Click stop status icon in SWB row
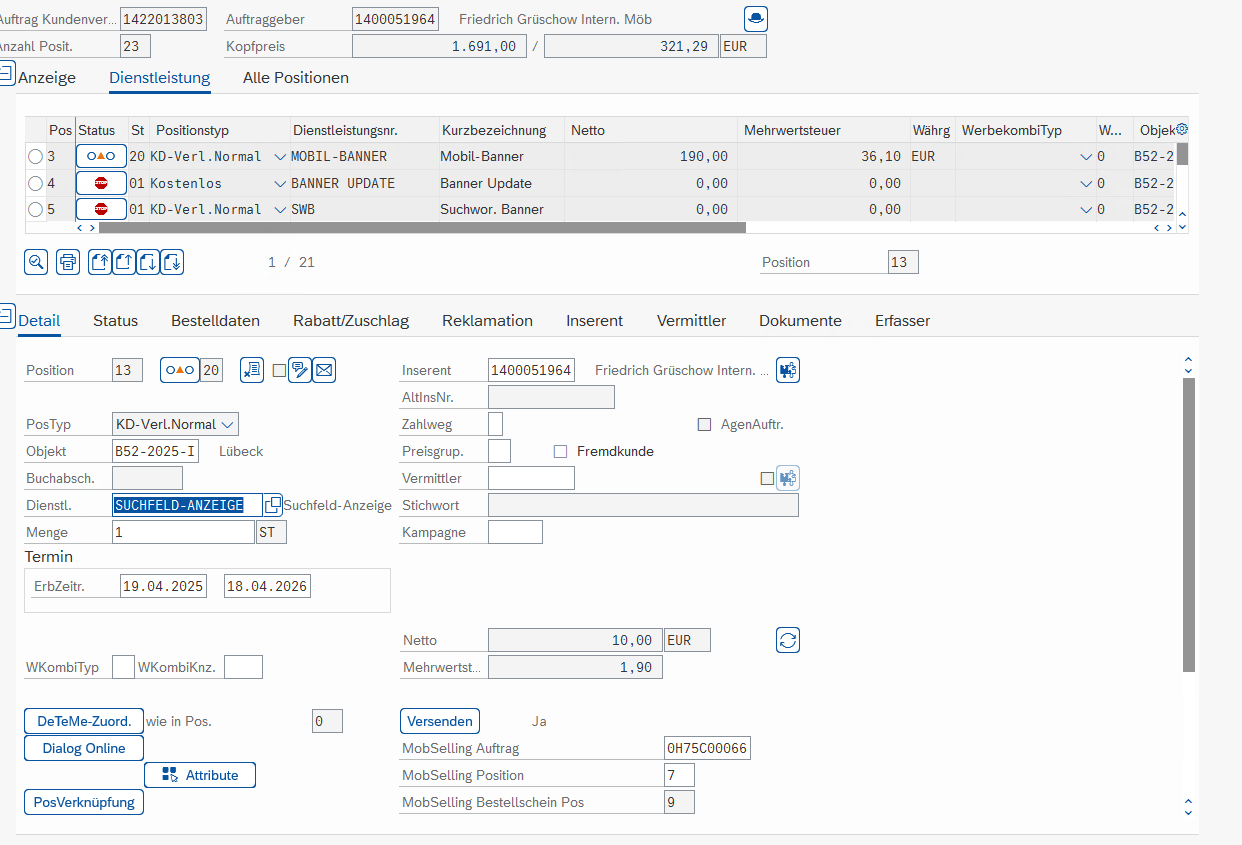 [x=101, y=209]
